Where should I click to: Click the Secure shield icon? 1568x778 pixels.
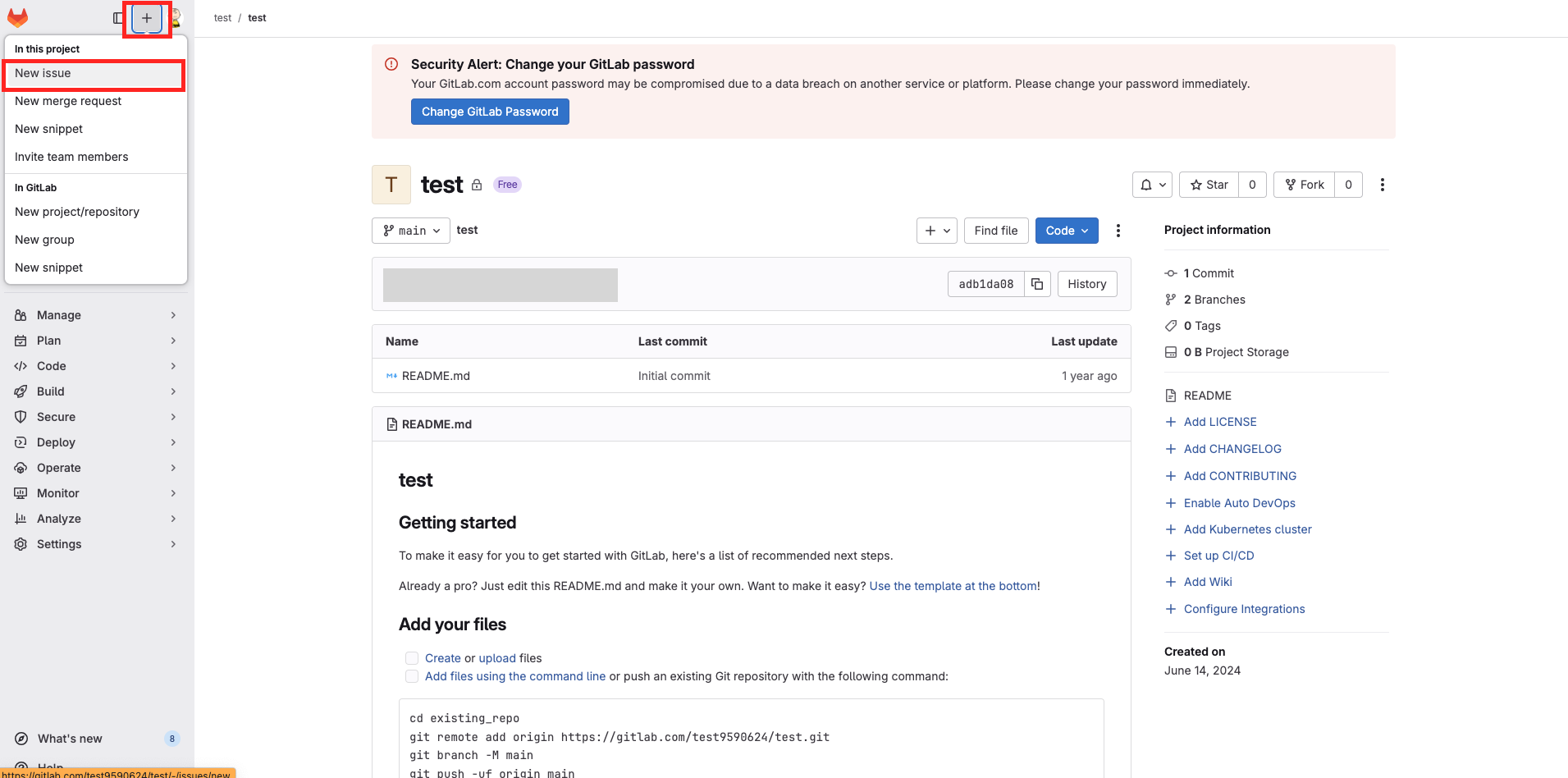(x=21, y=417)
